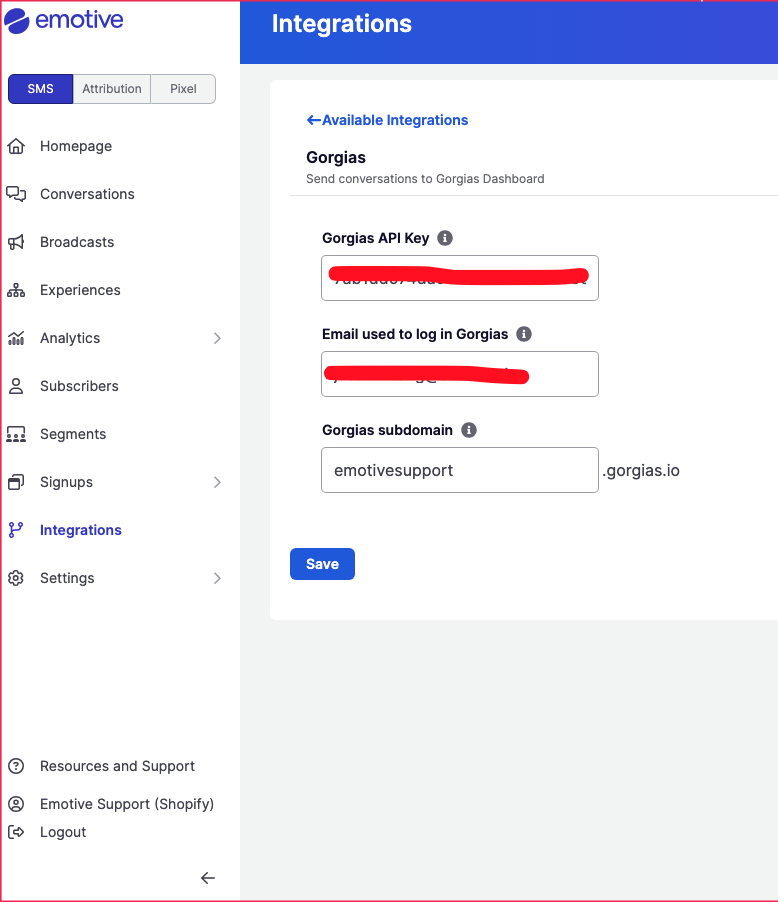Switch to the Attribution tab
The width and height of the screenshot is (778, 902).
tap(112, 89)
